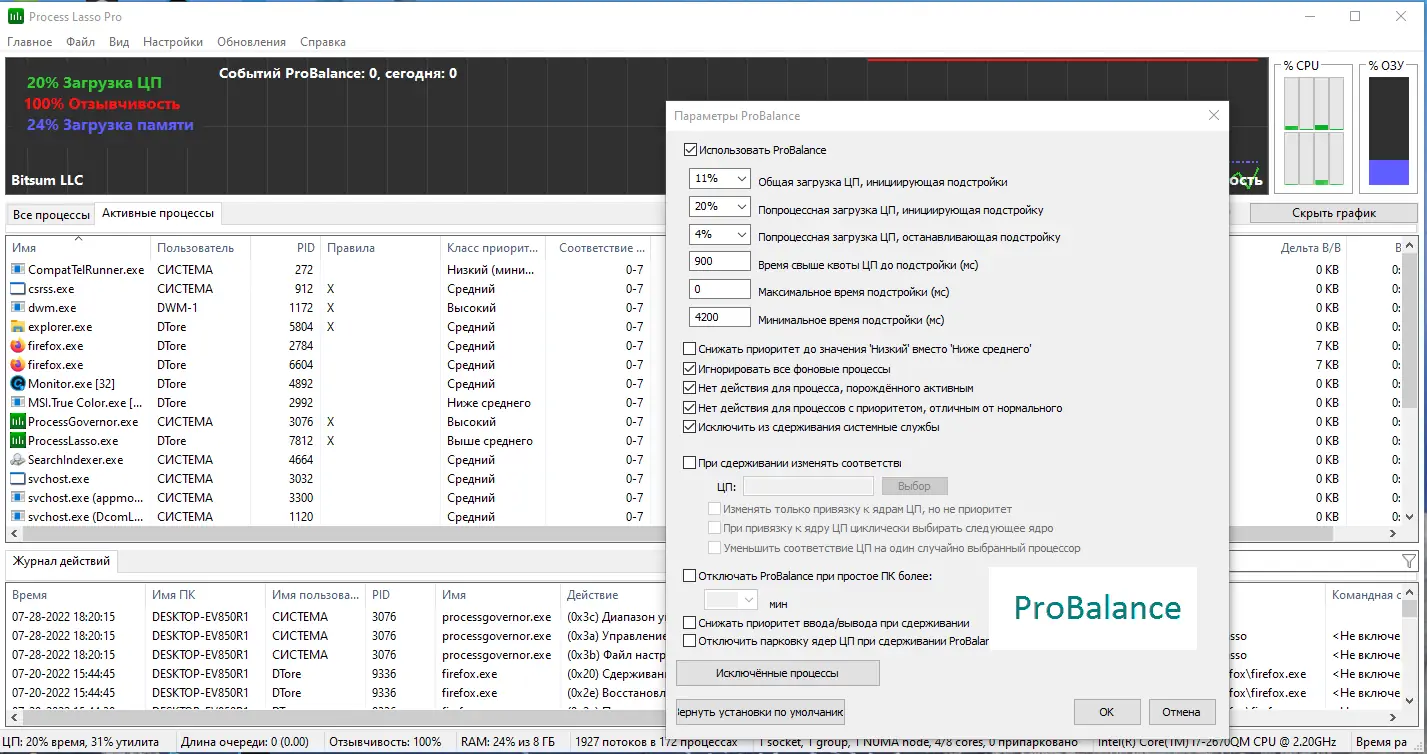Toggle no action for process spawned by active
This screenshot has width=1427, height=754.
tap(690, 388)
